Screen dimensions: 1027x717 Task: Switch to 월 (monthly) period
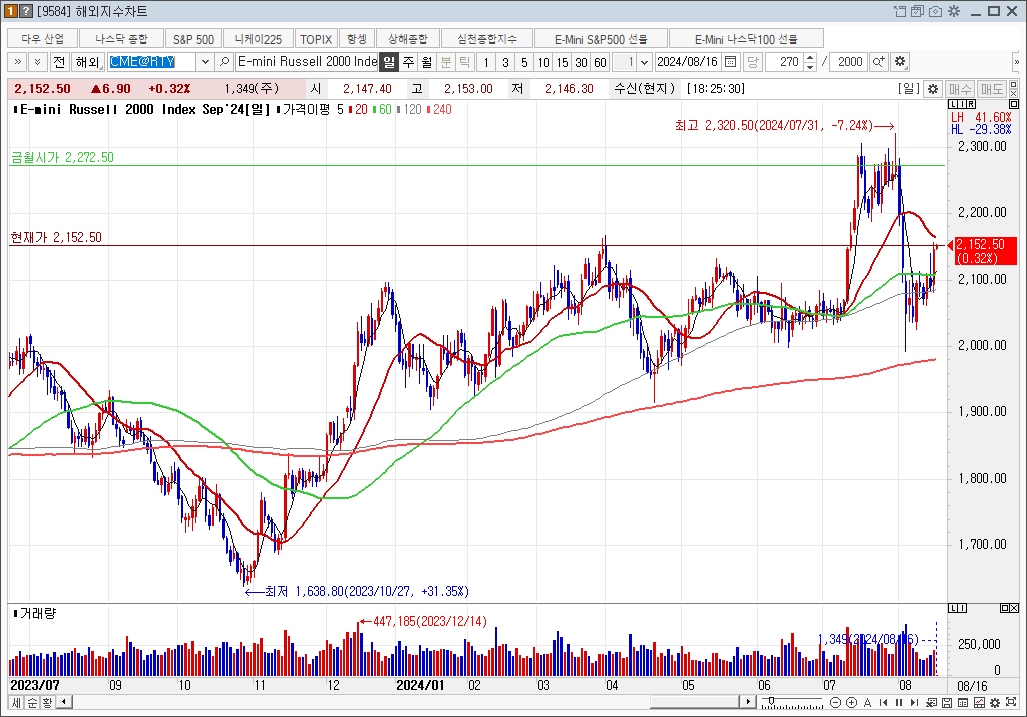pos(427,62)
